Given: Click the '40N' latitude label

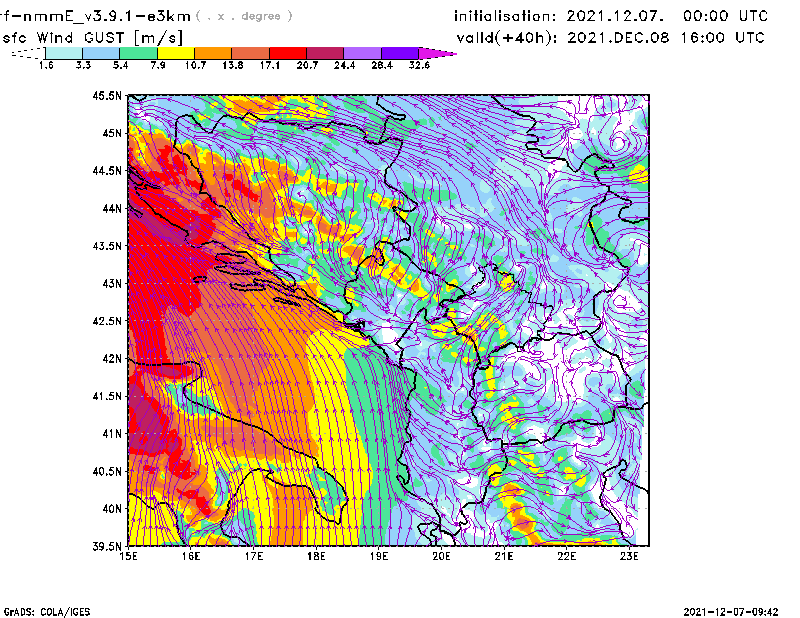Looking at the screenshot, I should coord(113,509).
